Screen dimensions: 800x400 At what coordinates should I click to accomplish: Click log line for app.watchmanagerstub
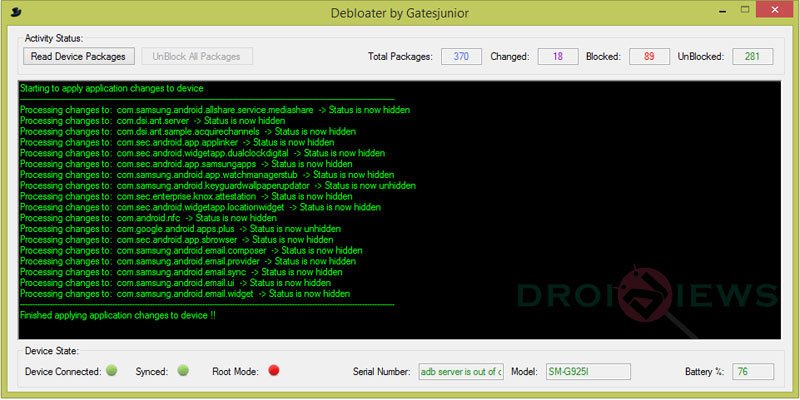[x=207, y=174]
